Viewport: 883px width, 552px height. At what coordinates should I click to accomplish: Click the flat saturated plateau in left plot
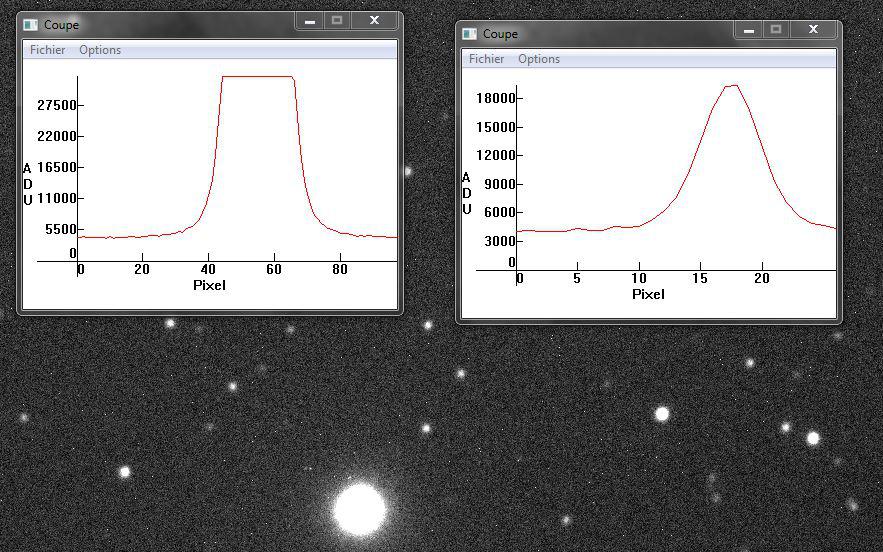click(x=258, y=77)
